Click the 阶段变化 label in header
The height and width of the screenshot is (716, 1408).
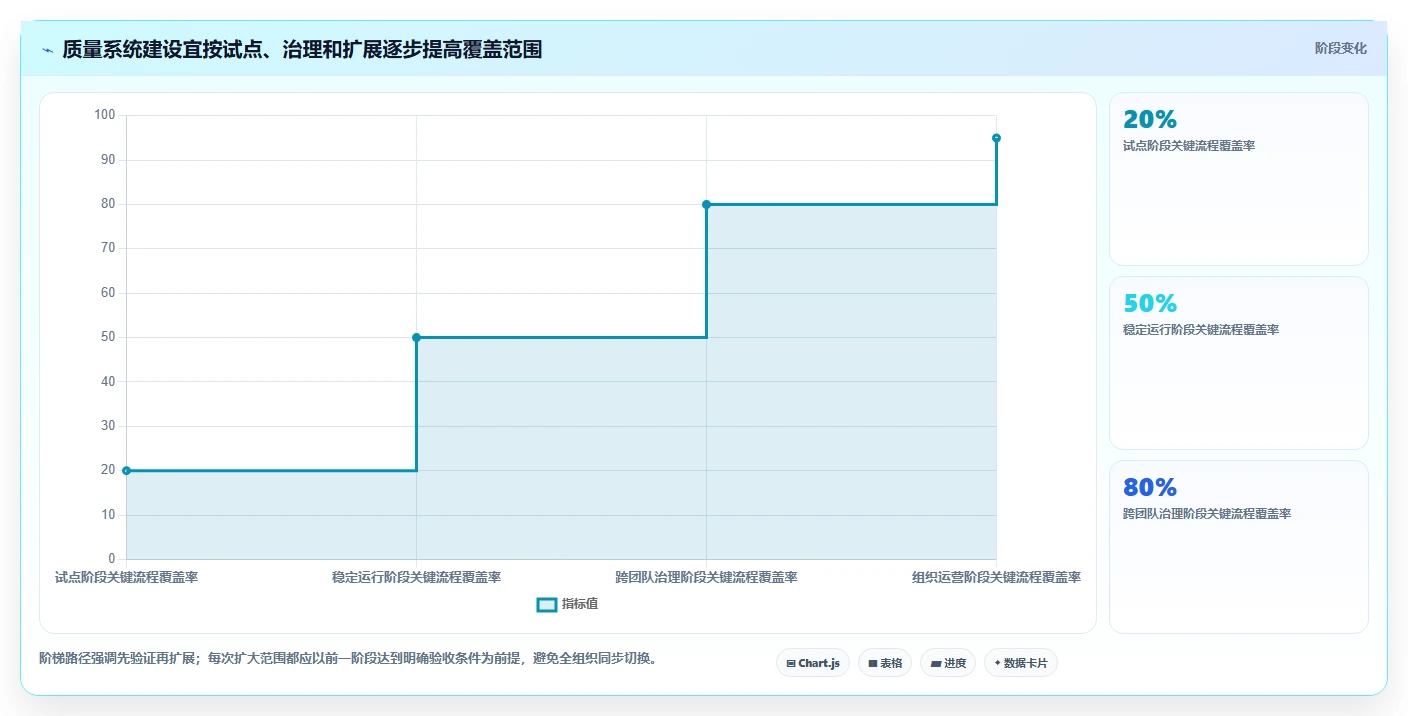click(1340, 48)
